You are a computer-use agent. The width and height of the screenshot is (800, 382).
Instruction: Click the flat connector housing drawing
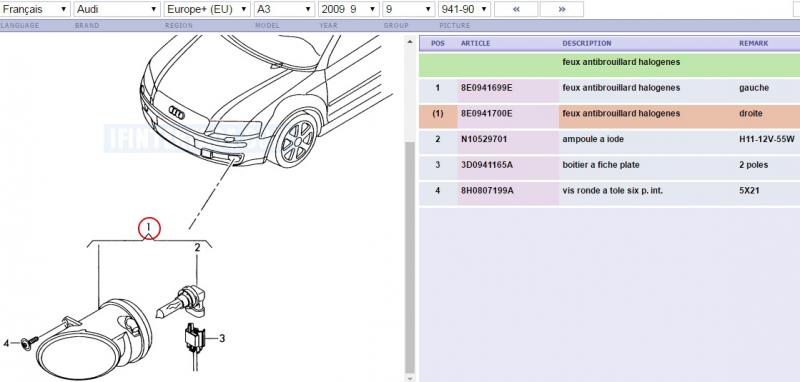(194, 339)
